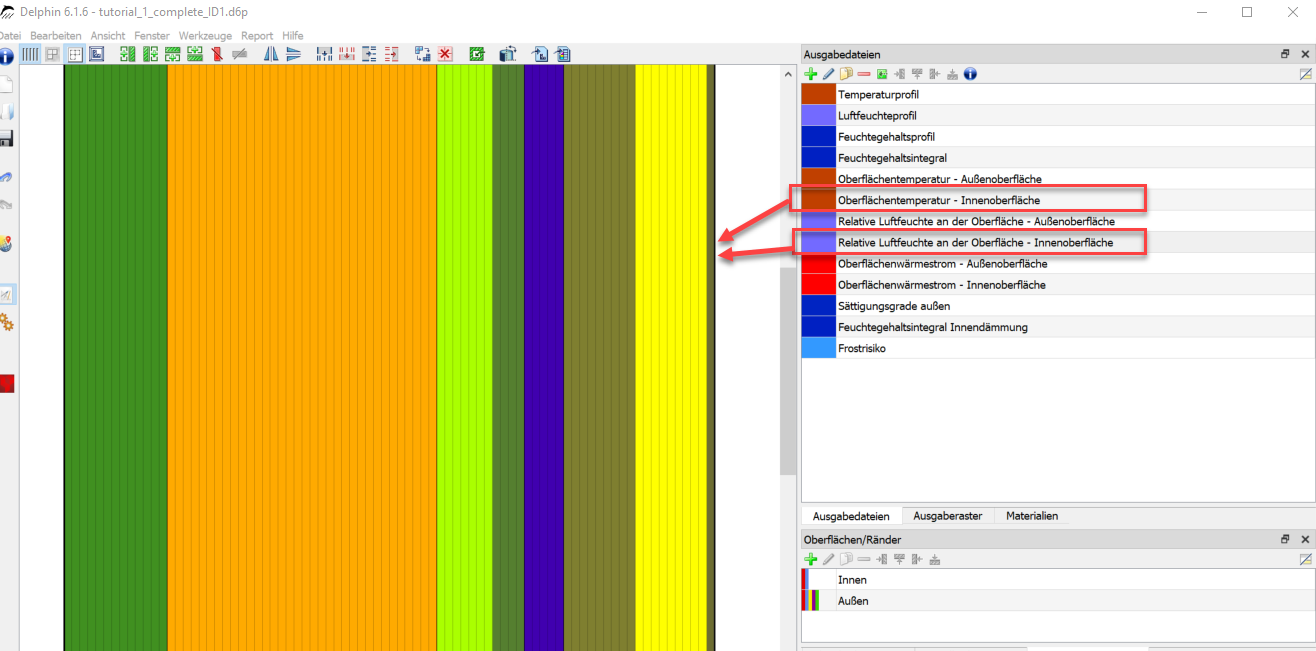Undock the Oberflächen/Ränder panel
Viewport: 1316px width, 651px height.
(1286, 539)
